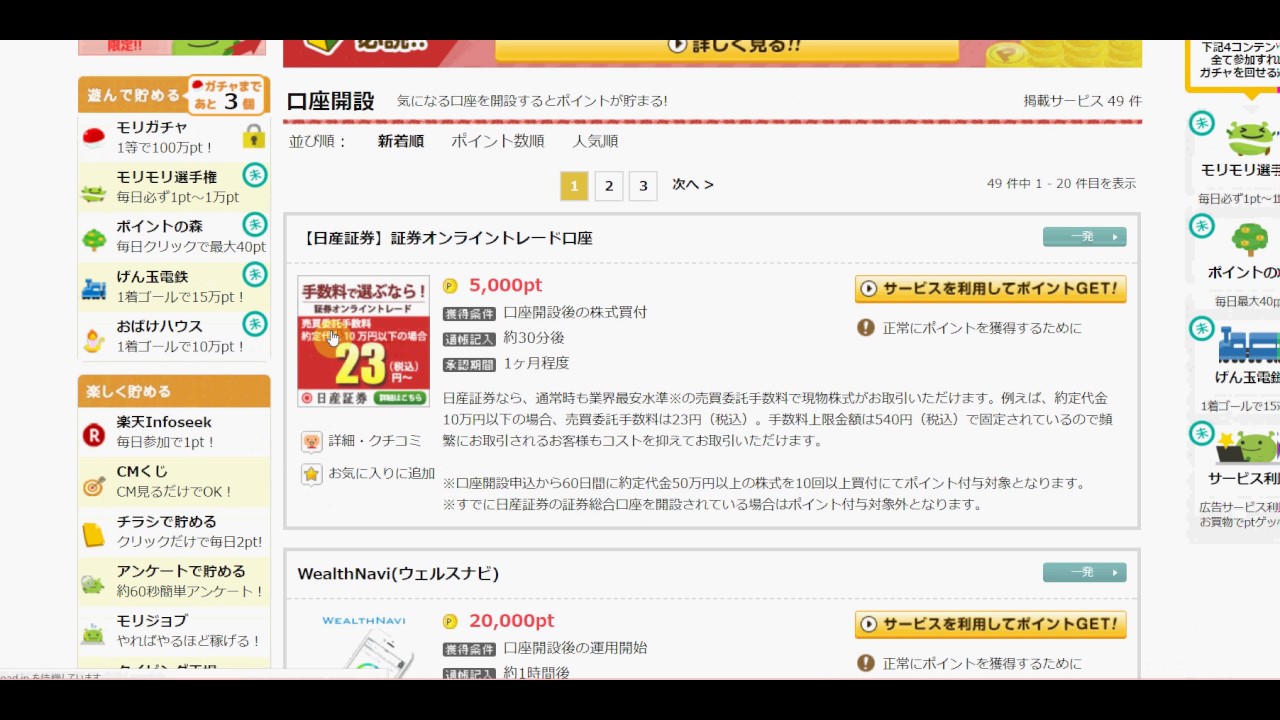Viewport: 1280px width, 720px height.
Task: Click the げん玉電鉄 train icon in the left sidebar
Action: [x=94, y=289]
